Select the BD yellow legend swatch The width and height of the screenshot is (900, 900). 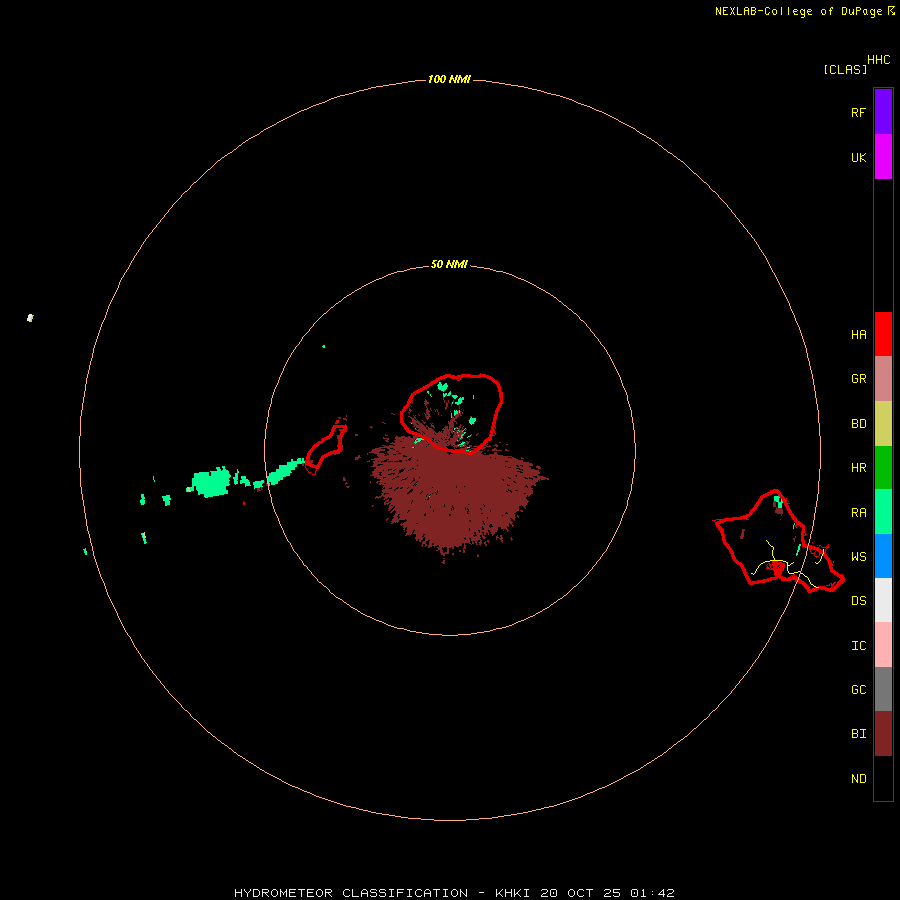pos(883,424)
